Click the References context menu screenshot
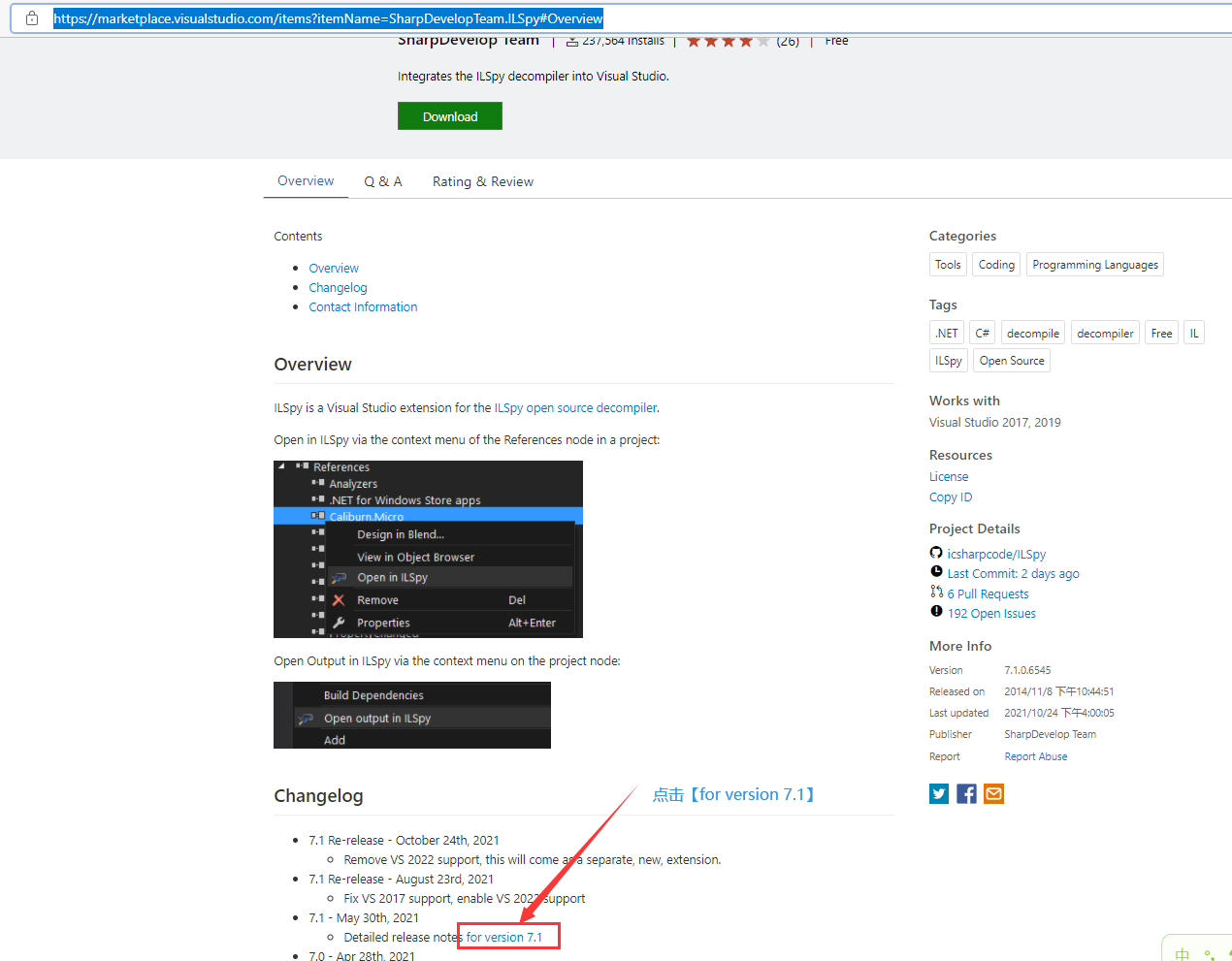This screenshot has width=1232, height=961. tap(428, 549)
